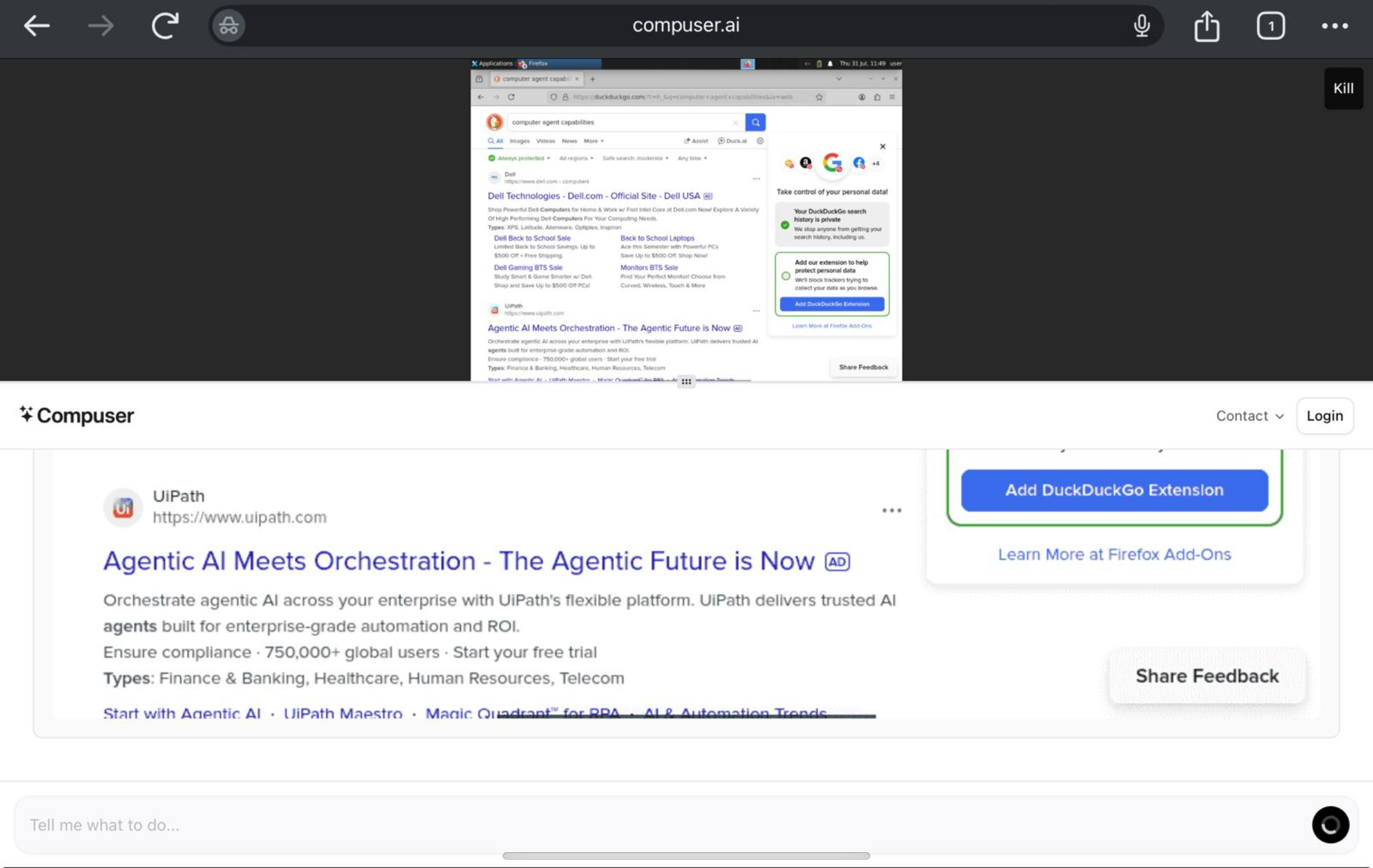Select the add extension radio circle in the preview
The width and height of the screenshot is (1373, 868).
point(785,276)
